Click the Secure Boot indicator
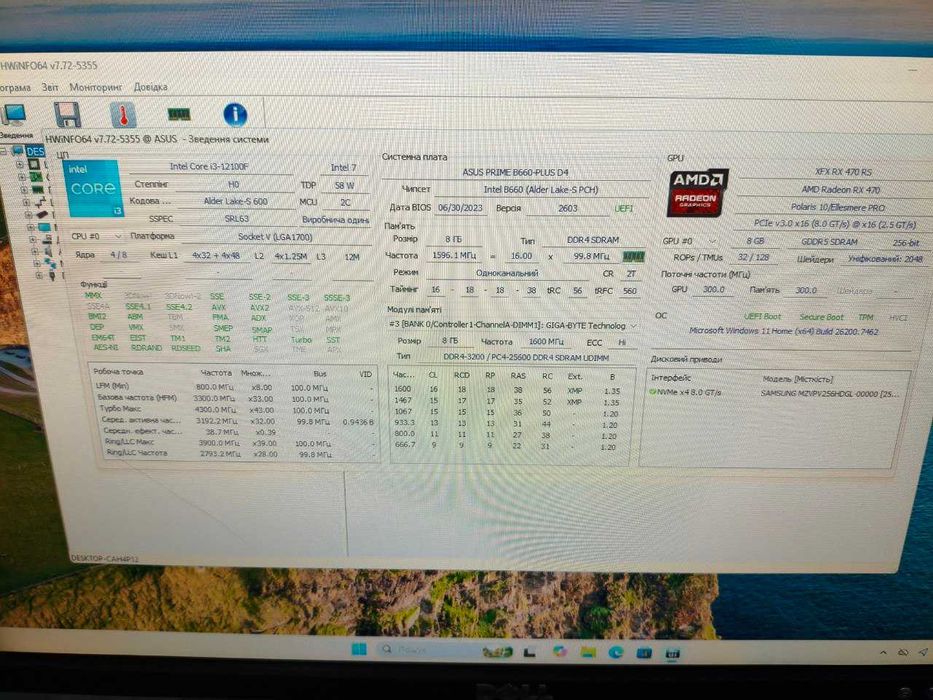933x700 pixels. tap(821, 317)
